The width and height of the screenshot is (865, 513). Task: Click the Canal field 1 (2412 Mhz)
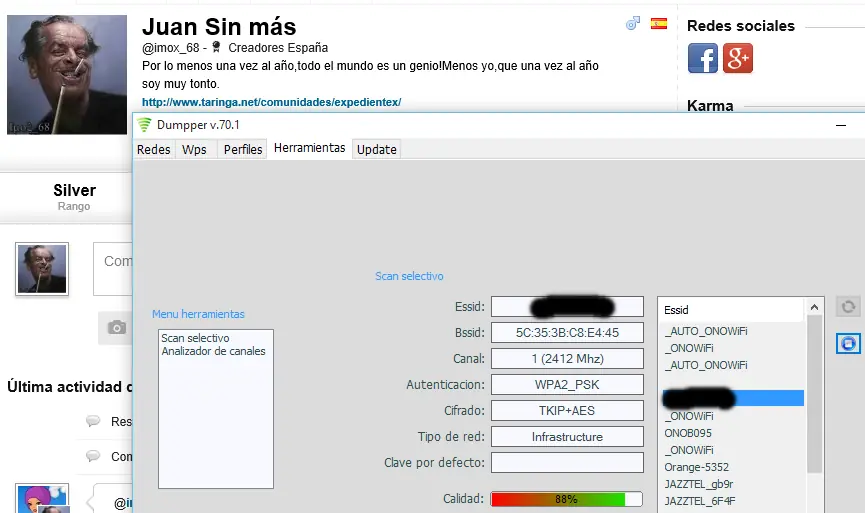(x=567, y=359)
